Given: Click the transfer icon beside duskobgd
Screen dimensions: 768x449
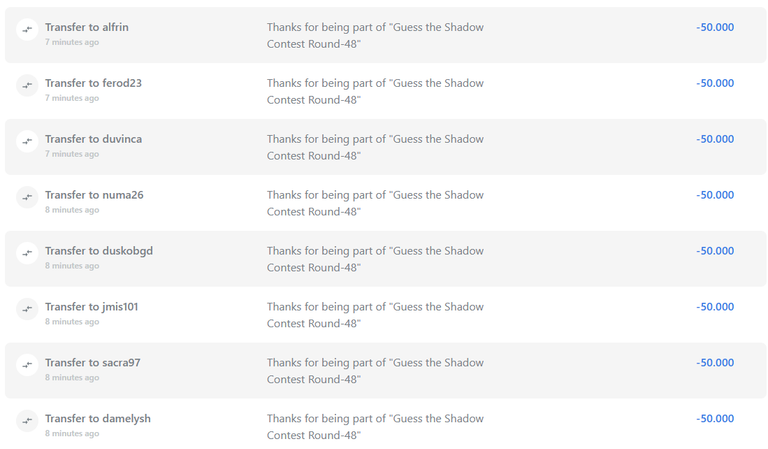Looking at the screenshot, I should point(27,253).
